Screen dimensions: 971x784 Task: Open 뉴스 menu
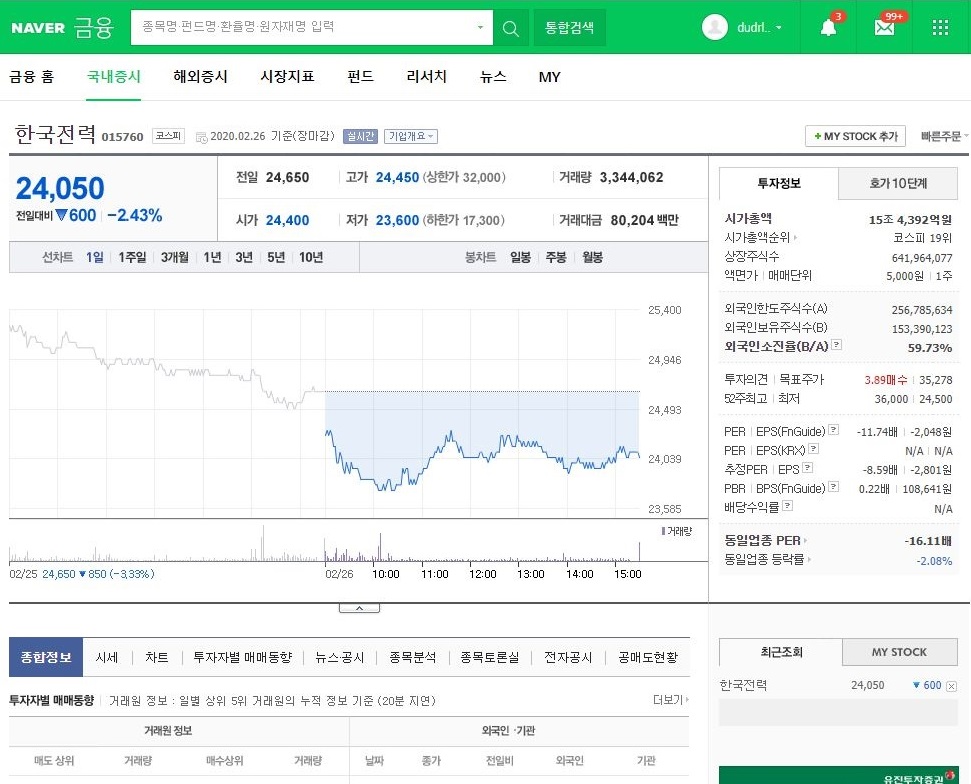pyautogui.click(x=493, y=77)
